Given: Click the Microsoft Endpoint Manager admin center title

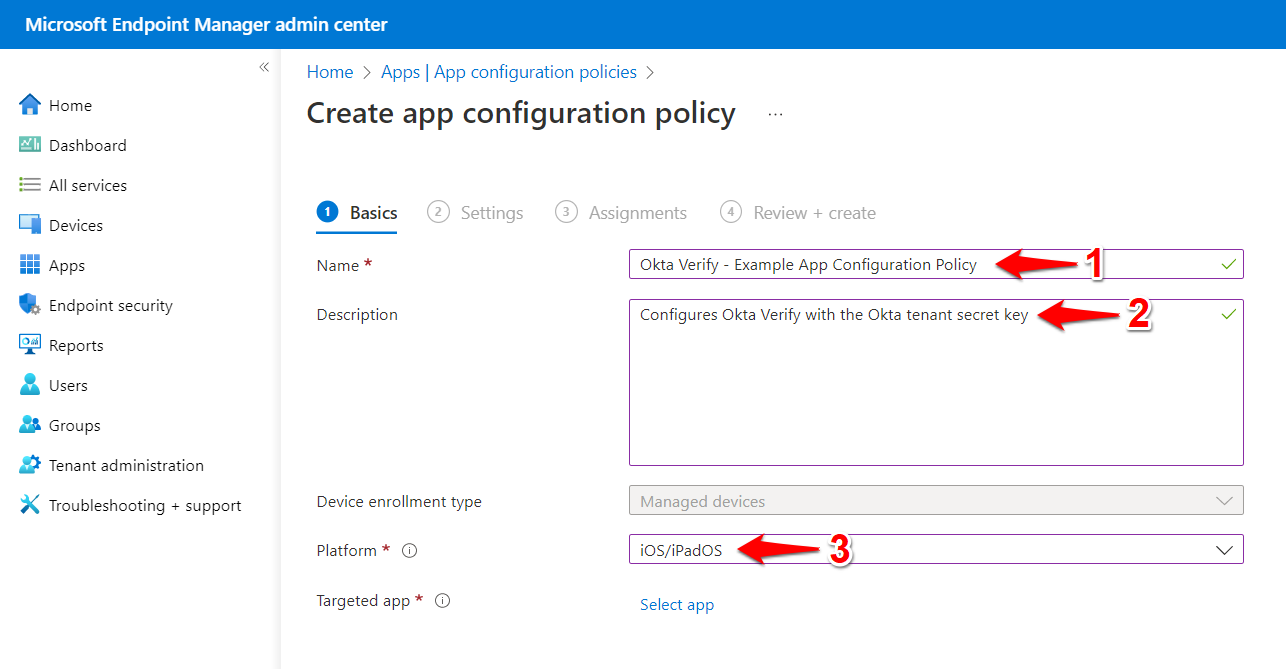Looking at the screenshot, I should (x=206, y=24).
